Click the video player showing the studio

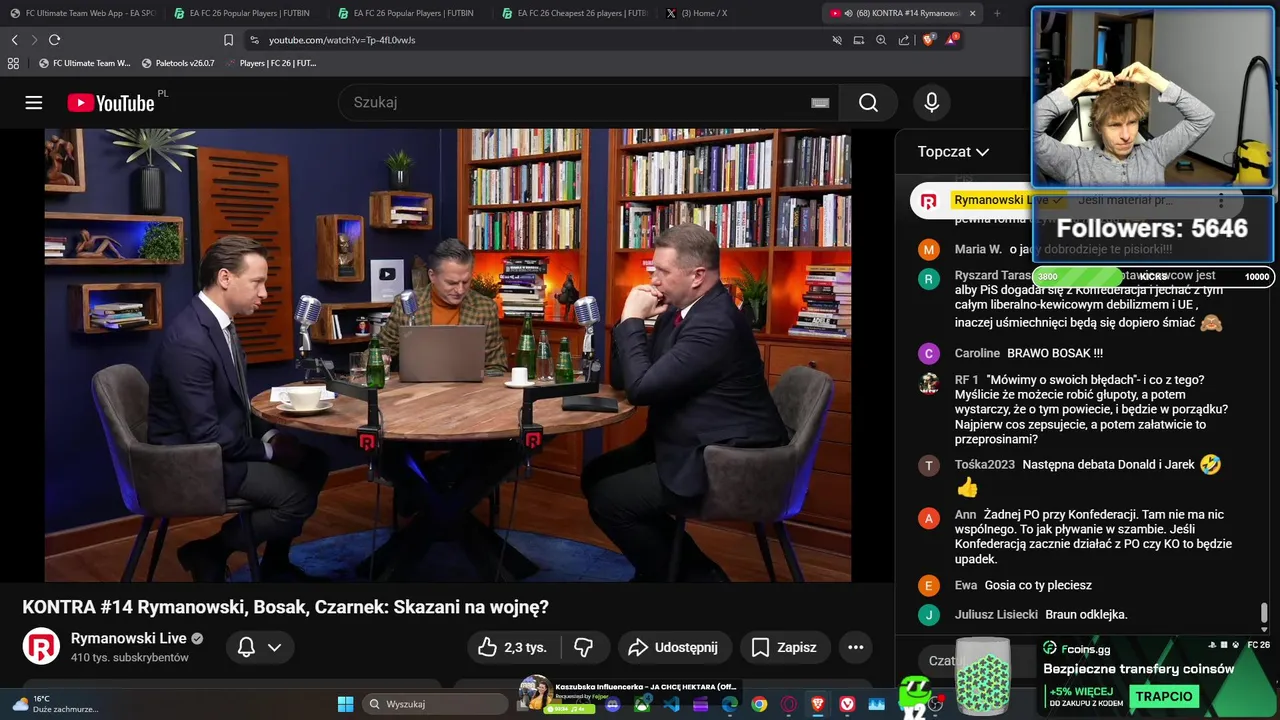point(447,355)
